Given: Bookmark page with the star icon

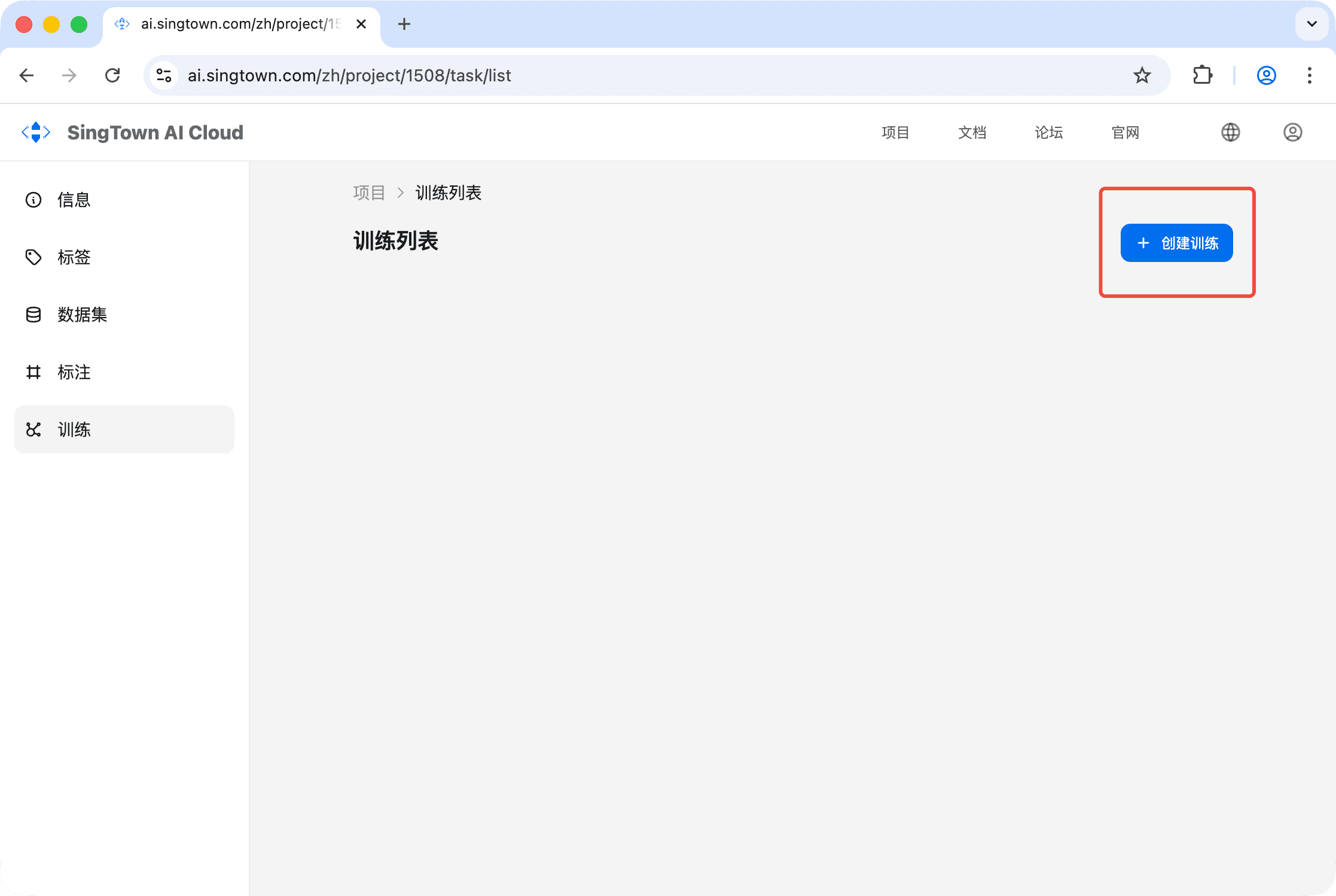Looking at the screenshot, I should [x=1142, y=75].
